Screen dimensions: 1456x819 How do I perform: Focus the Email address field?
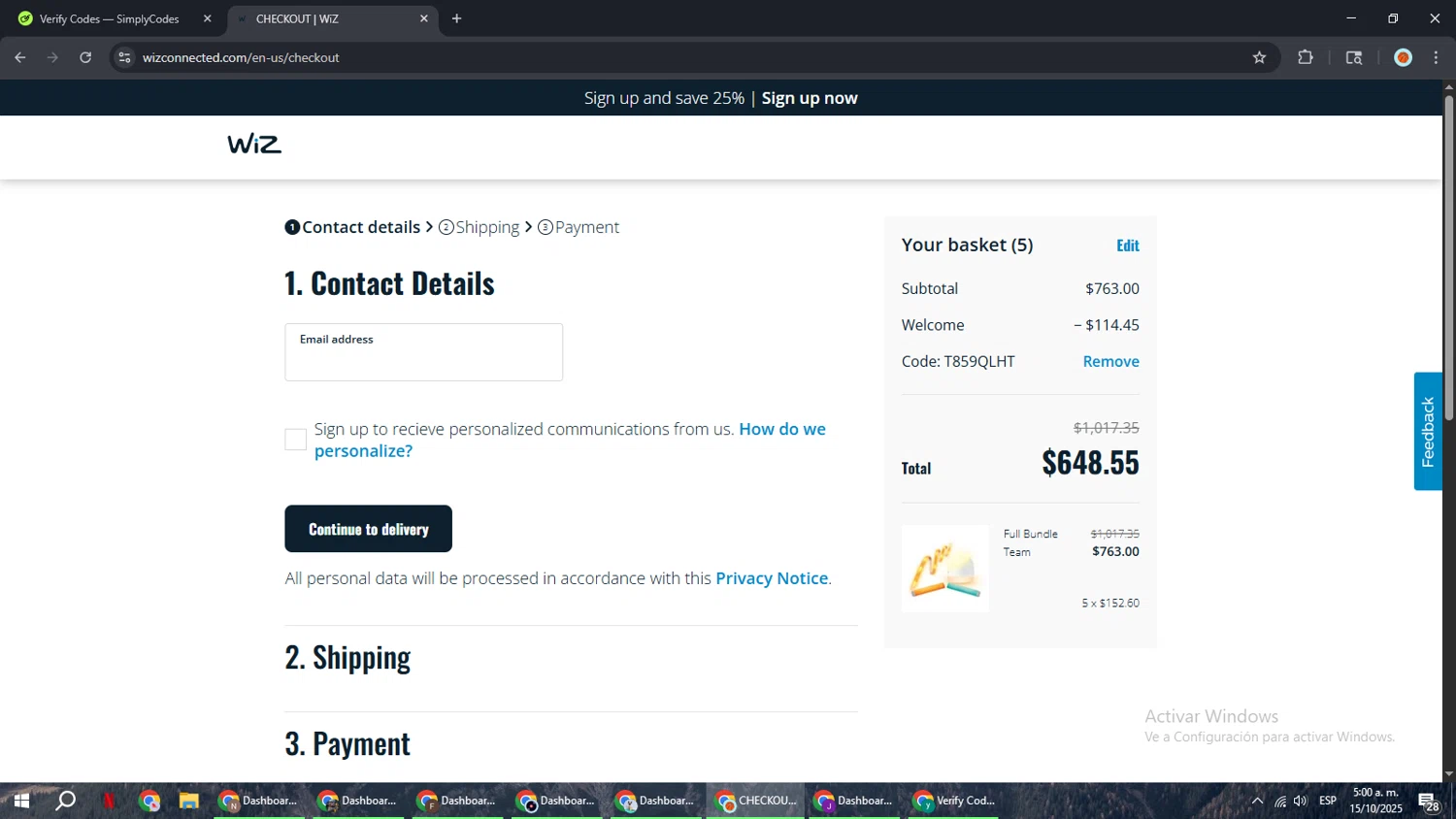tap(423, 352)
